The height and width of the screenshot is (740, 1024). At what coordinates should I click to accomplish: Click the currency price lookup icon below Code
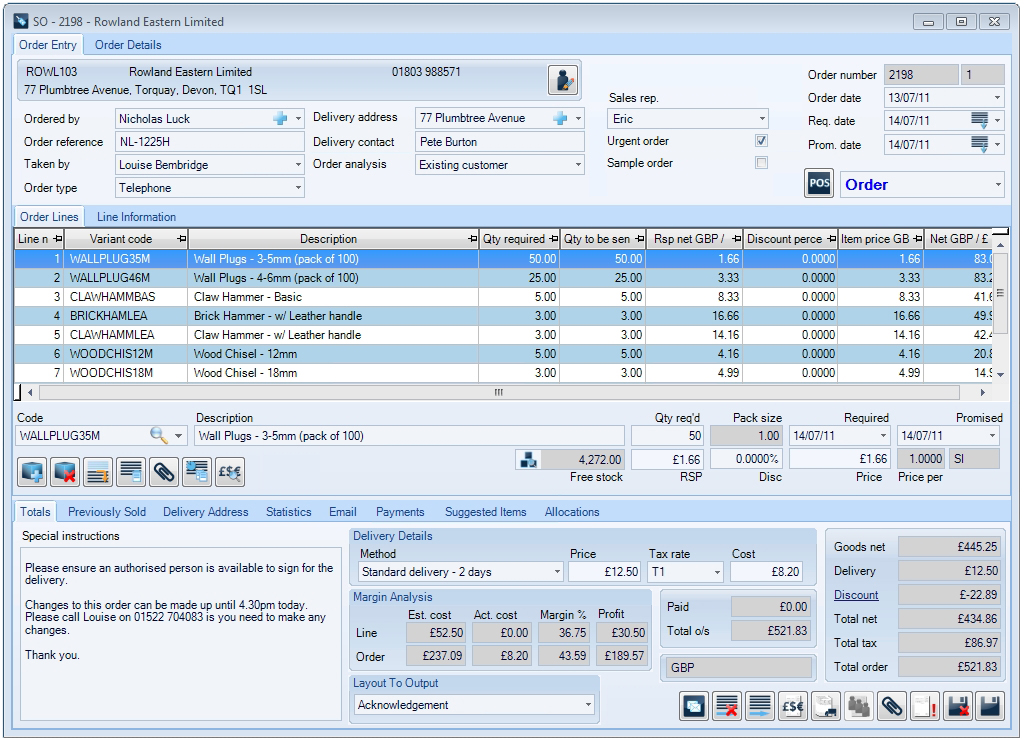coord(230,471)
